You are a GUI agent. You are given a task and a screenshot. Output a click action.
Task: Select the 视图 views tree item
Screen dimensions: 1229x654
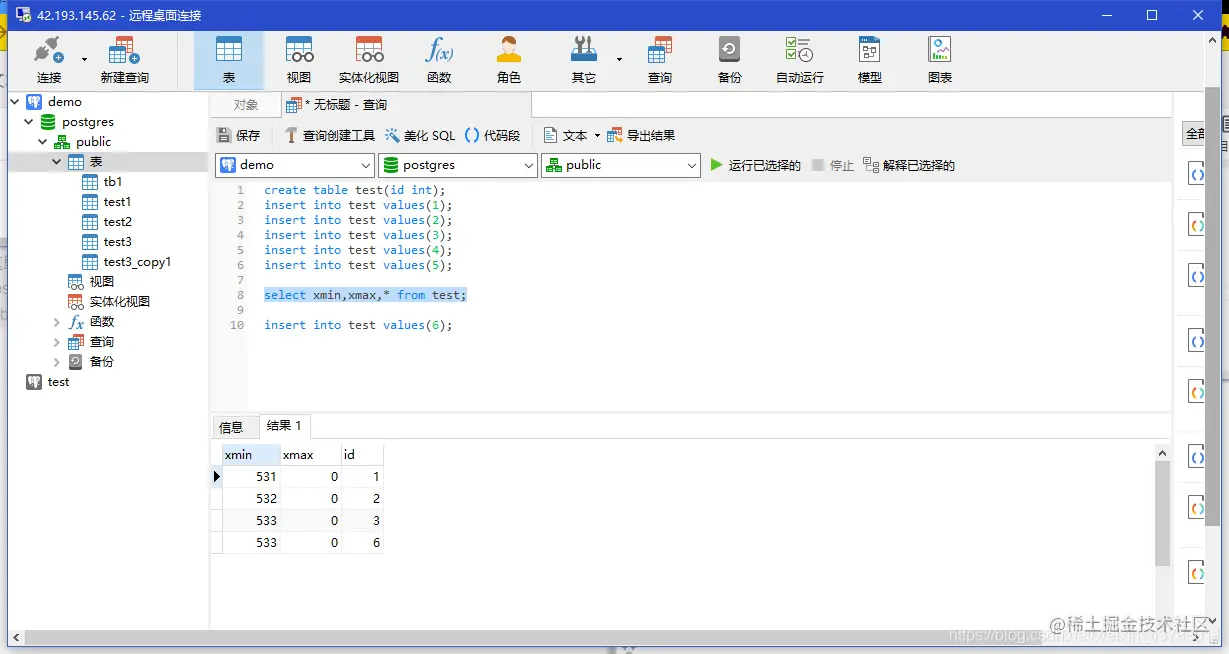point(101,281)
